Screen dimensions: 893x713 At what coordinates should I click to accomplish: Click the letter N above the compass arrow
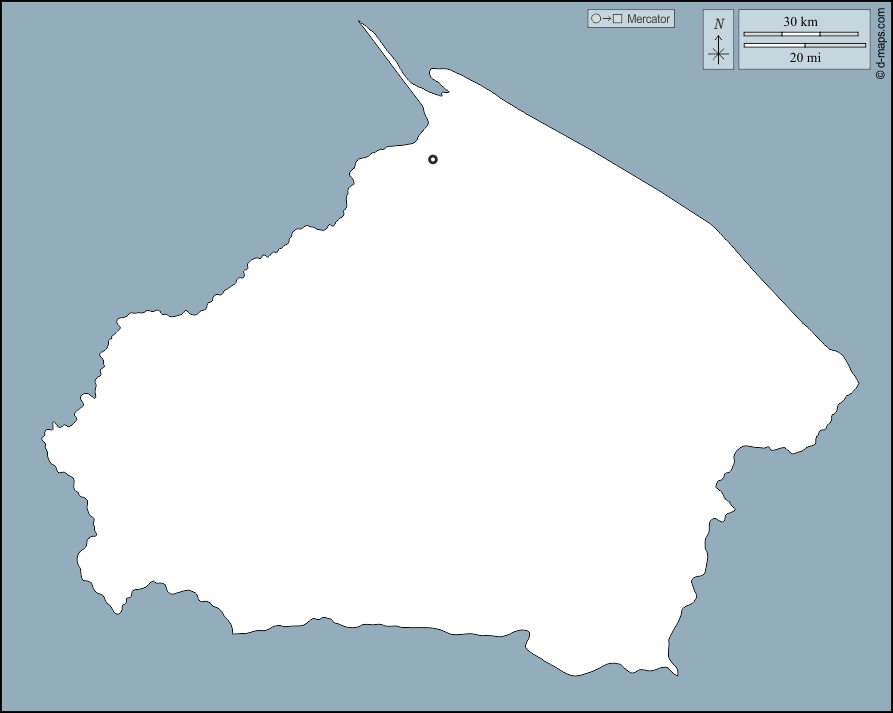(x=719, y=24)
